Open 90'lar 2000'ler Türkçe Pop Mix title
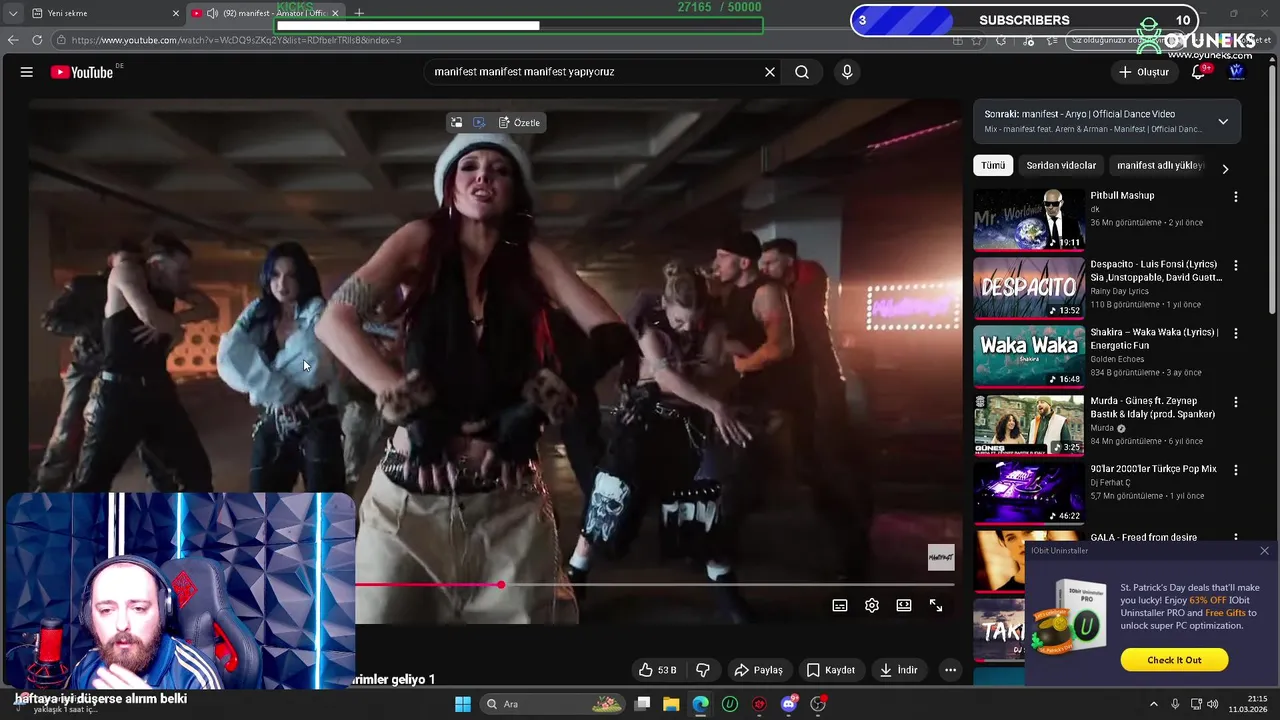 click(1153, 469)
